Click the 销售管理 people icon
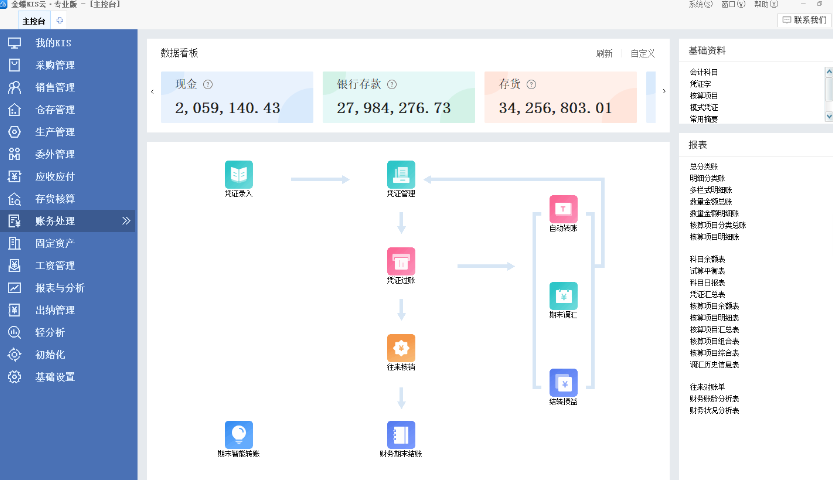This screenshot has height=480, width=833. [x=14, y=88]
